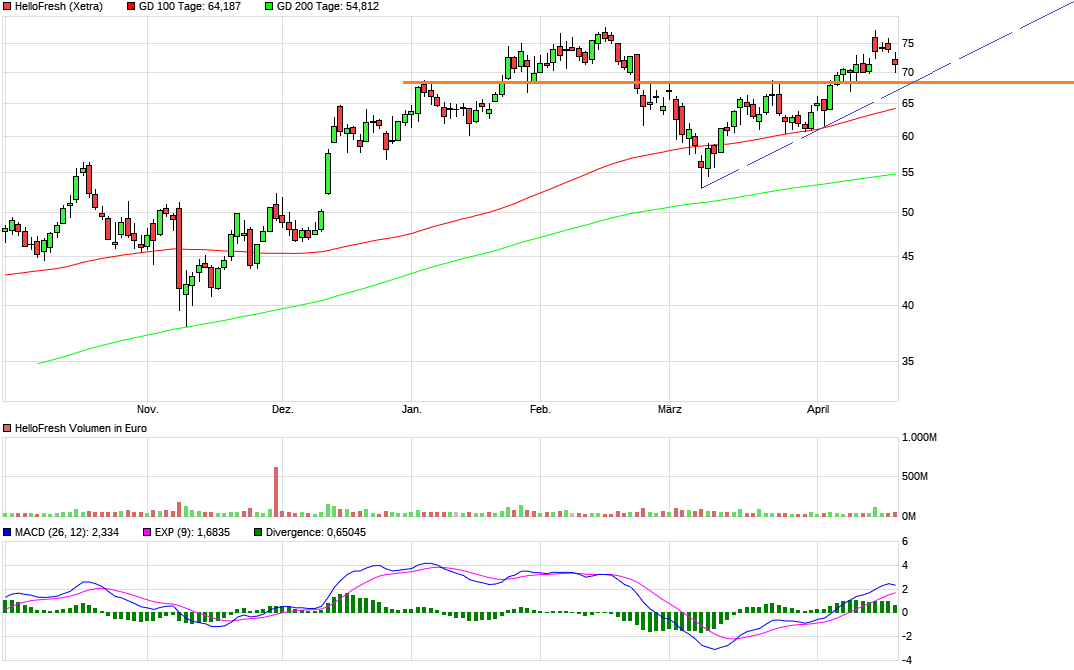Click the 'März' x-axis month label
This screenshot has height=670, width=1074.
point(670,410)
